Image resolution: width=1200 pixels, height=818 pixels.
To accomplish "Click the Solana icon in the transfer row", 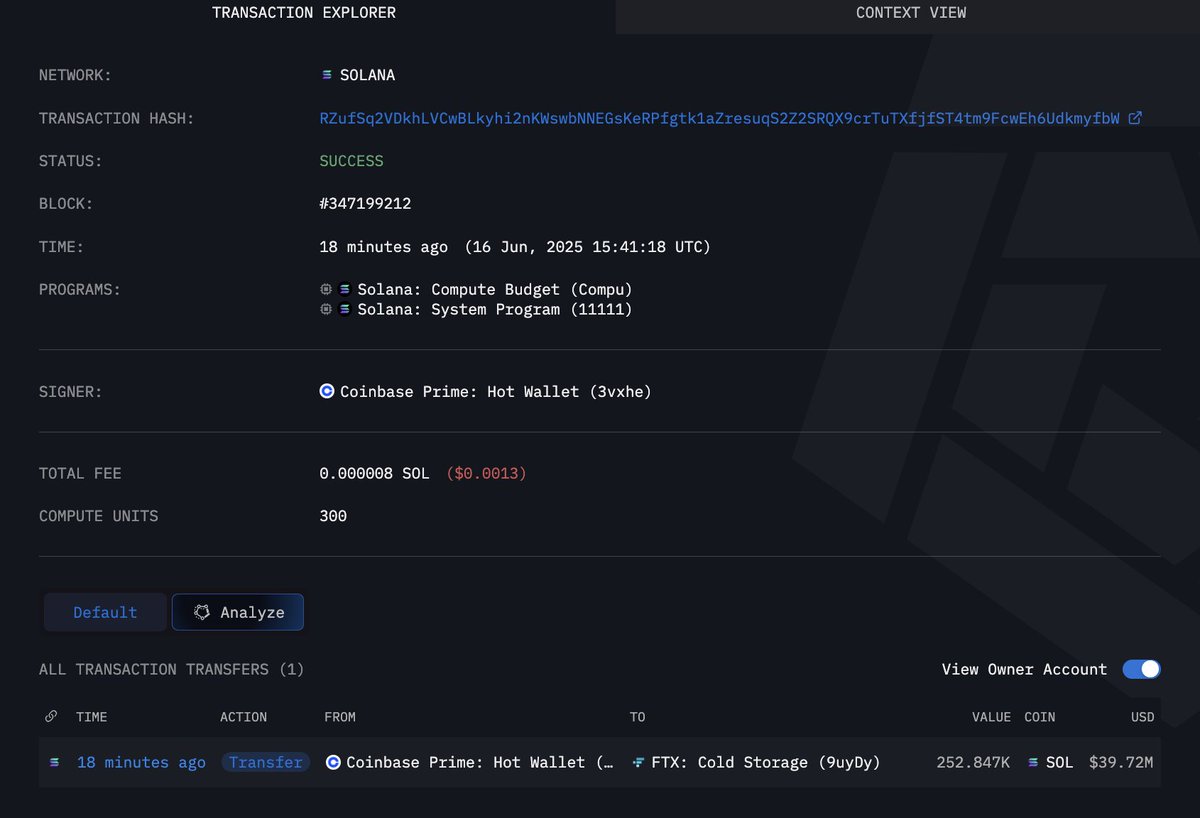I will pyautogui.click(x=55, y=762).
